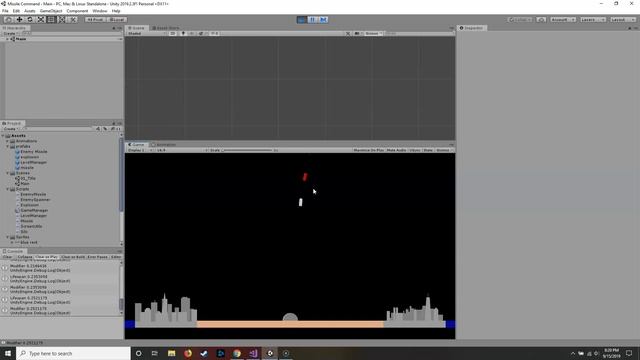Screen dimensions: 640x360
Task: Select the Main scene asset in Project
Action: click(22, 184)
